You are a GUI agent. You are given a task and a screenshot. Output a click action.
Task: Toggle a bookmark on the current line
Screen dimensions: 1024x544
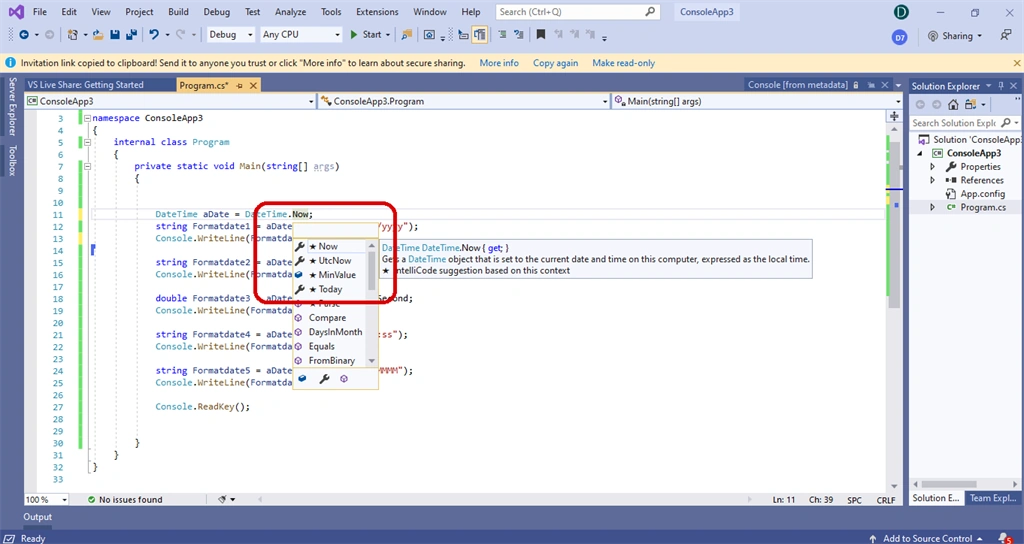point(541,35)
